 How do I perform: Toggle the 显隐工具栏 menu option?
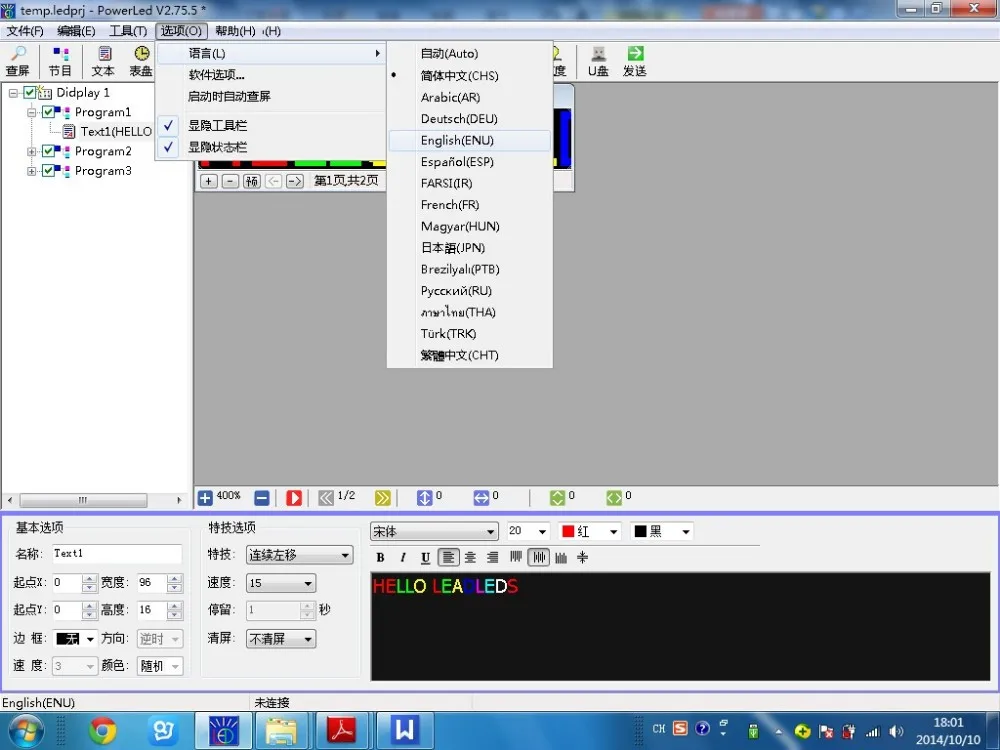217,126
